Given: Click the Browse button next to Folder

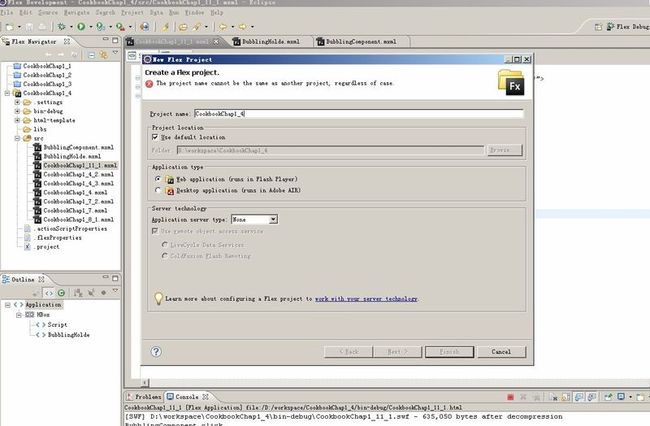Looking at the screenshot, I should [x=504, y=150].
